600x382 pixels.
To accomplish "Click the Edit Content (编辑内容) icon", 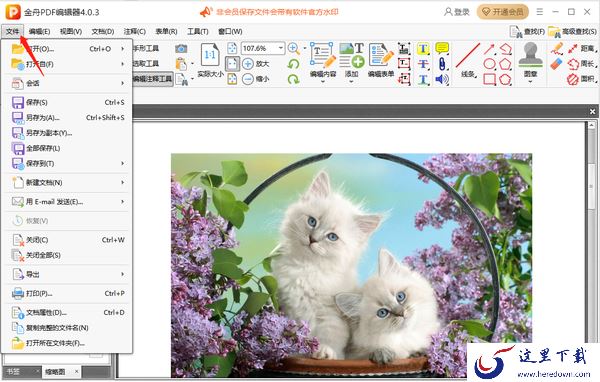I will pos(323,55).
